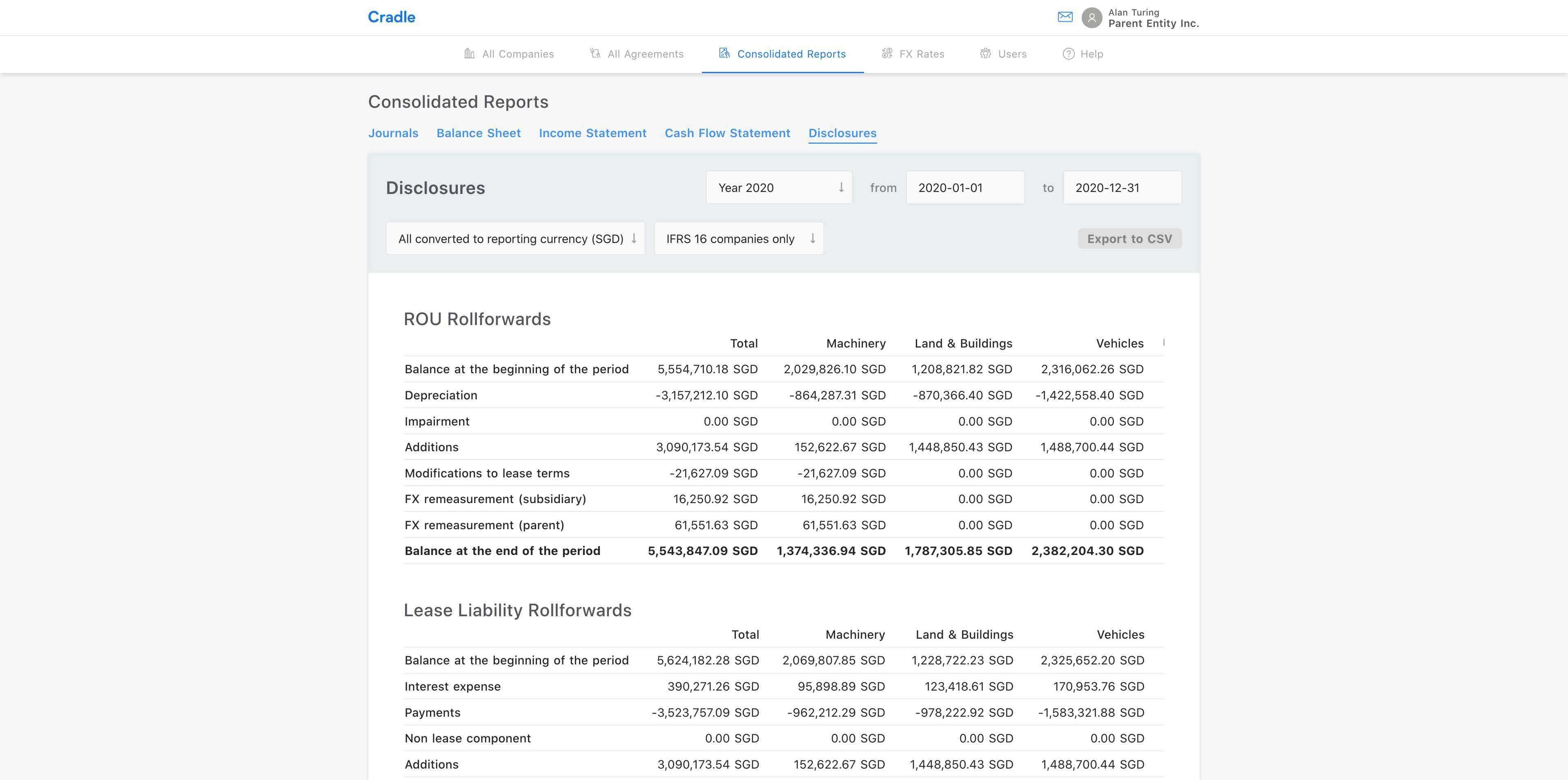Click the Users group icon
The image size is (1568, 780).
click(x=986, y=53)
